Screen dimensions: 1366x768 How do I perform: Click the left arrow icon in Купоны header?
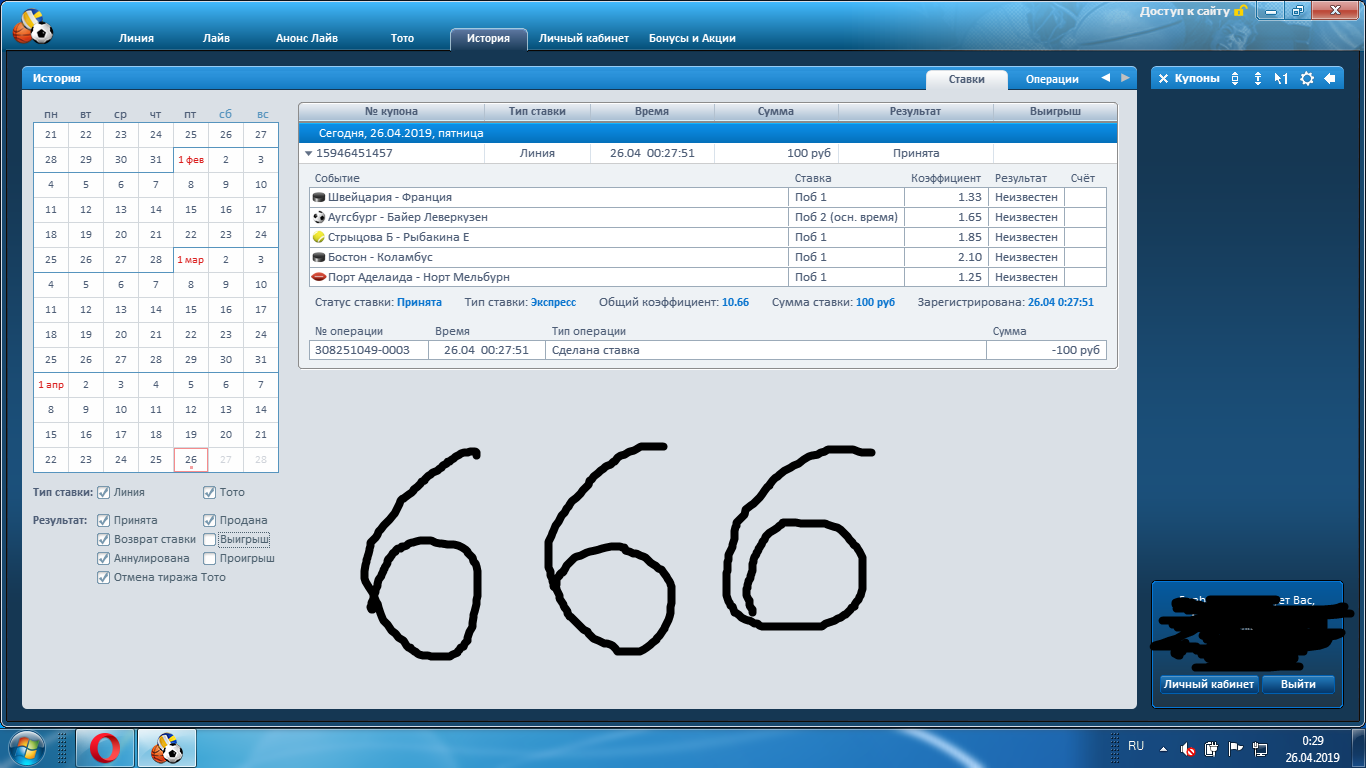coord(1330,78)
